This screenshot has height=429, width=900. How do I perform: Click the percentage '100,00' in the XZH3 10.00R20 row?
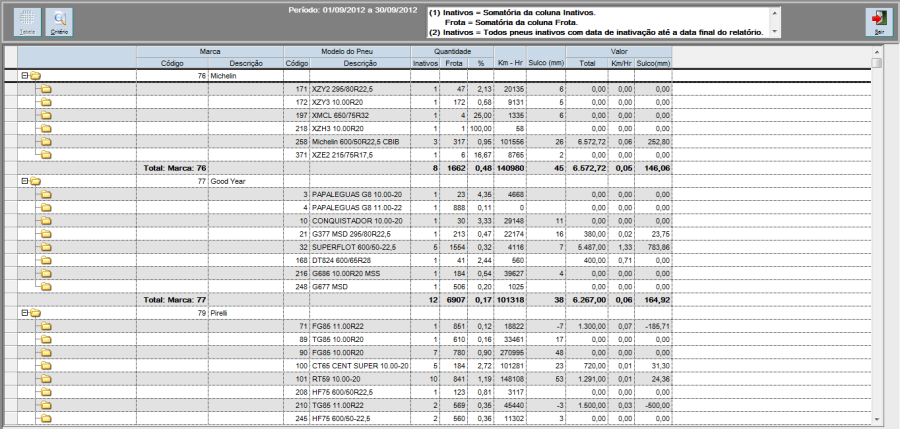(x=481, y=129)
